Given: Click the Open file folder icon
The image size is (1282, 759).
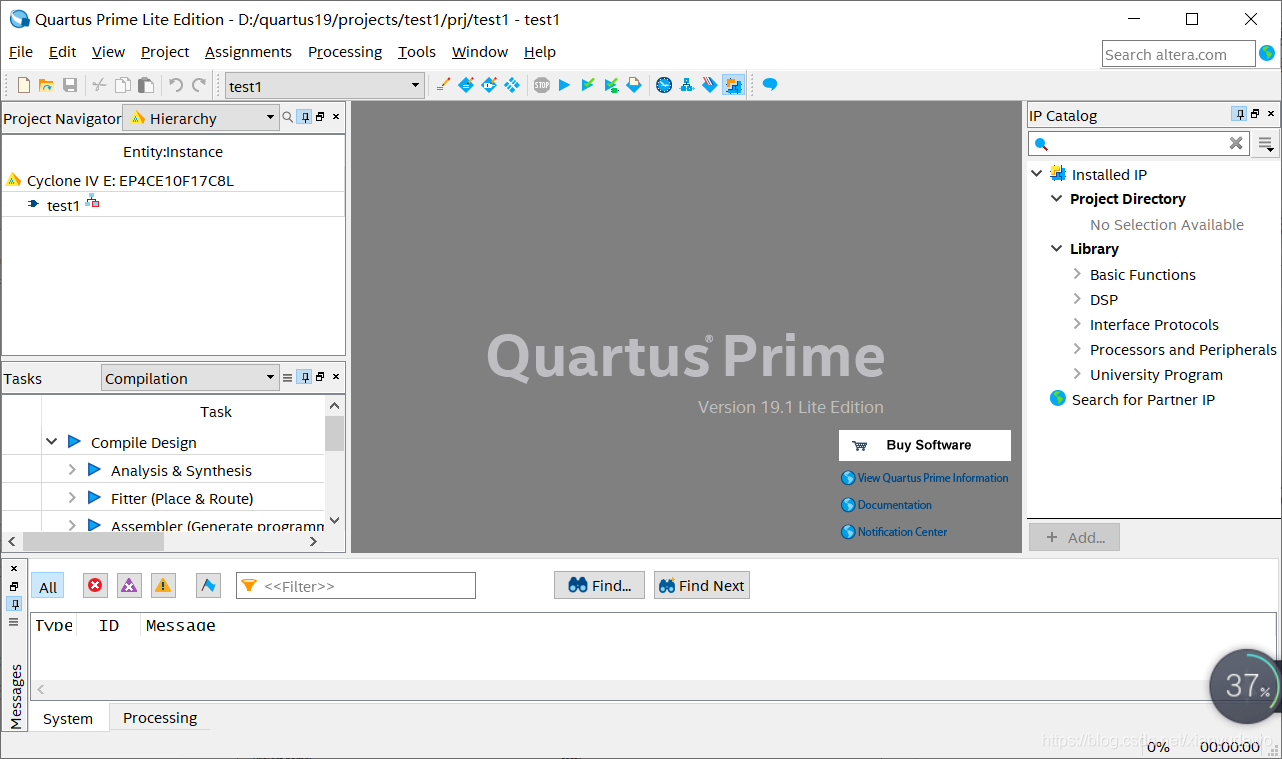Looking at the screenshot, I should (46, 85).
